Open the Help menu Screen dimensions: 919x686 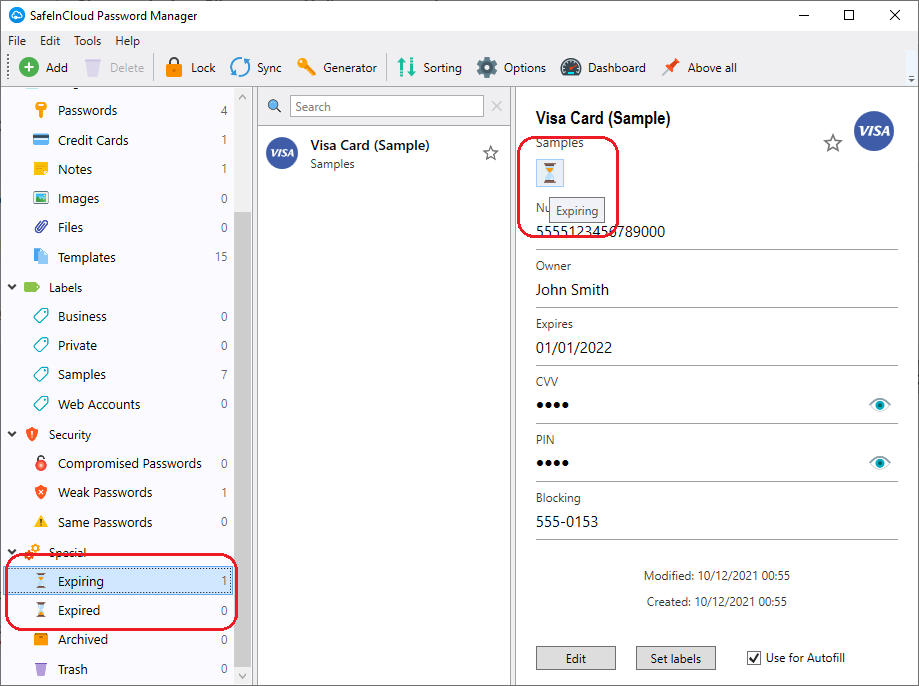coord(127,40)
